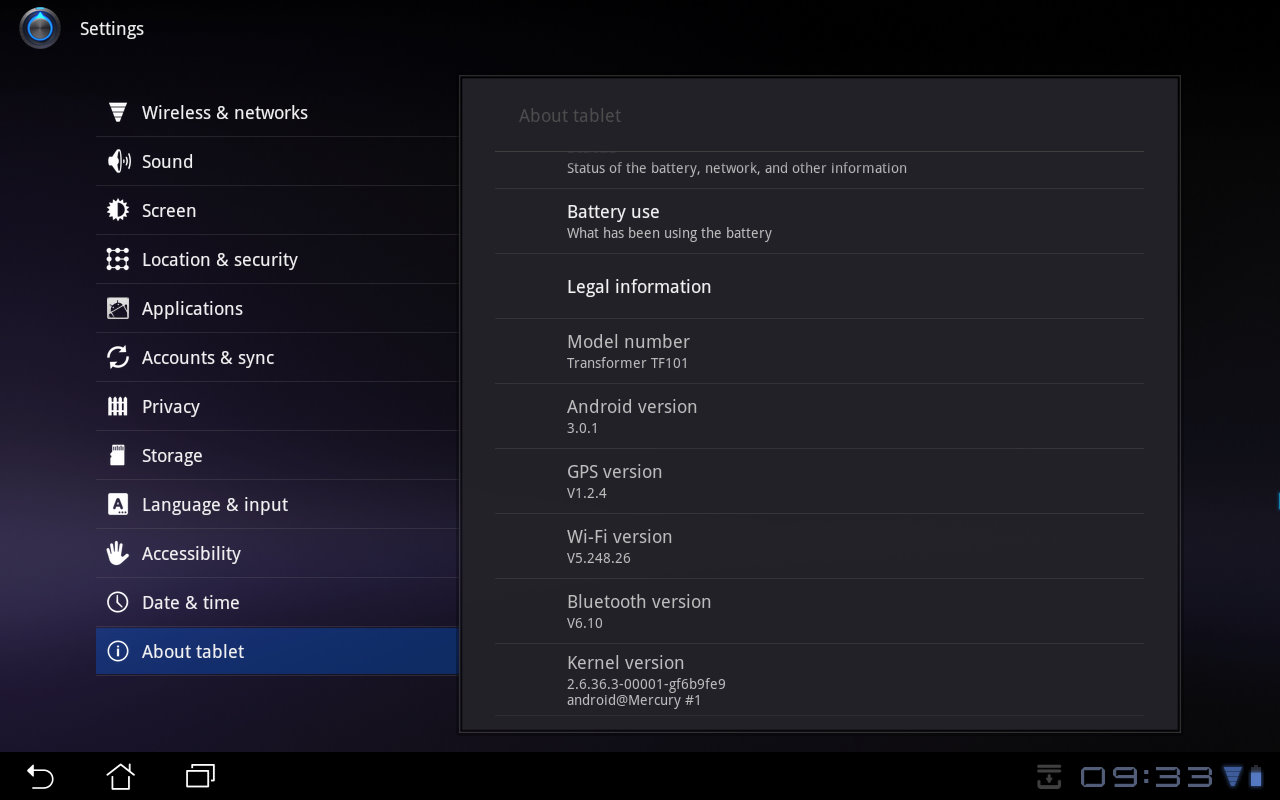Screen dimensions: 1280x800
Task: Tap the Back navigation button
Action: 40,776
